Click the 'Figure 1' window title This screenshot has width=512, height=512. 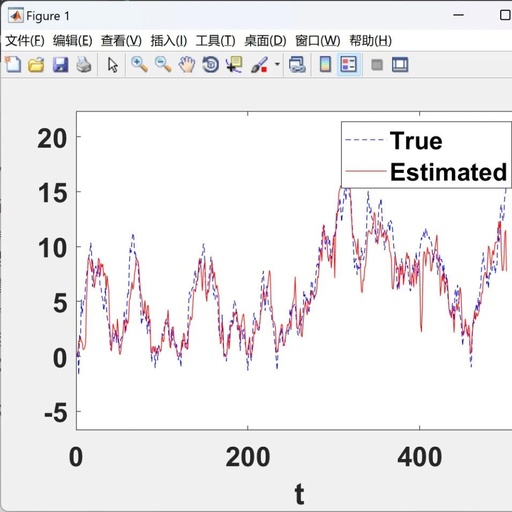pos(48,16)
